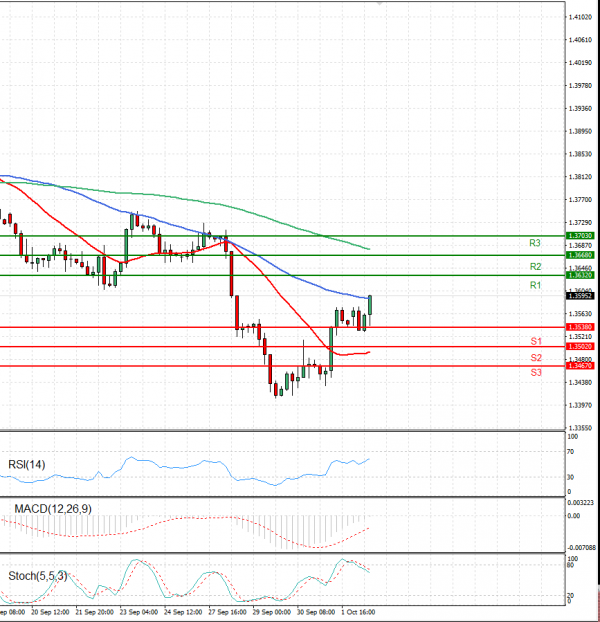Click the 1.37290 price axis value
The height and width of the screenshot is (622, 600).
(580, 223)
